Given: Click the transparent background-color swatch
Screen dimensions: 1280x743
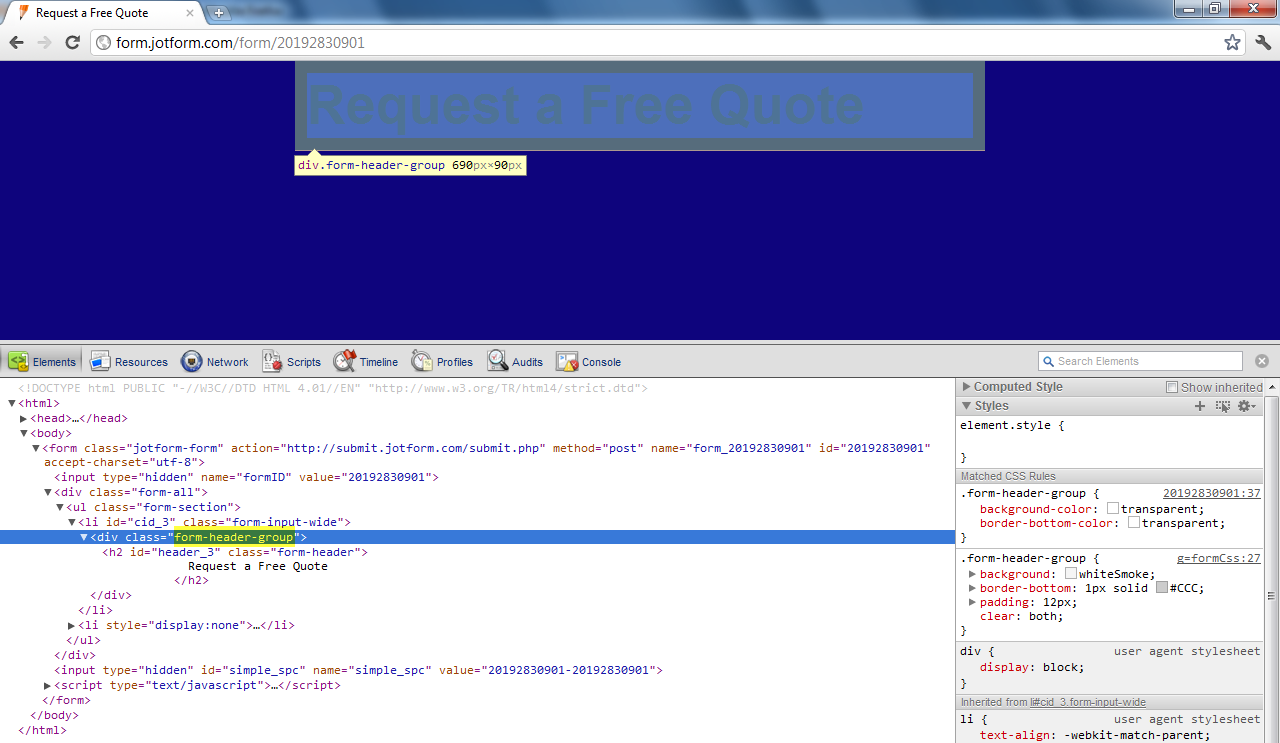Looking at the screenshot, I should (1113, 509).
